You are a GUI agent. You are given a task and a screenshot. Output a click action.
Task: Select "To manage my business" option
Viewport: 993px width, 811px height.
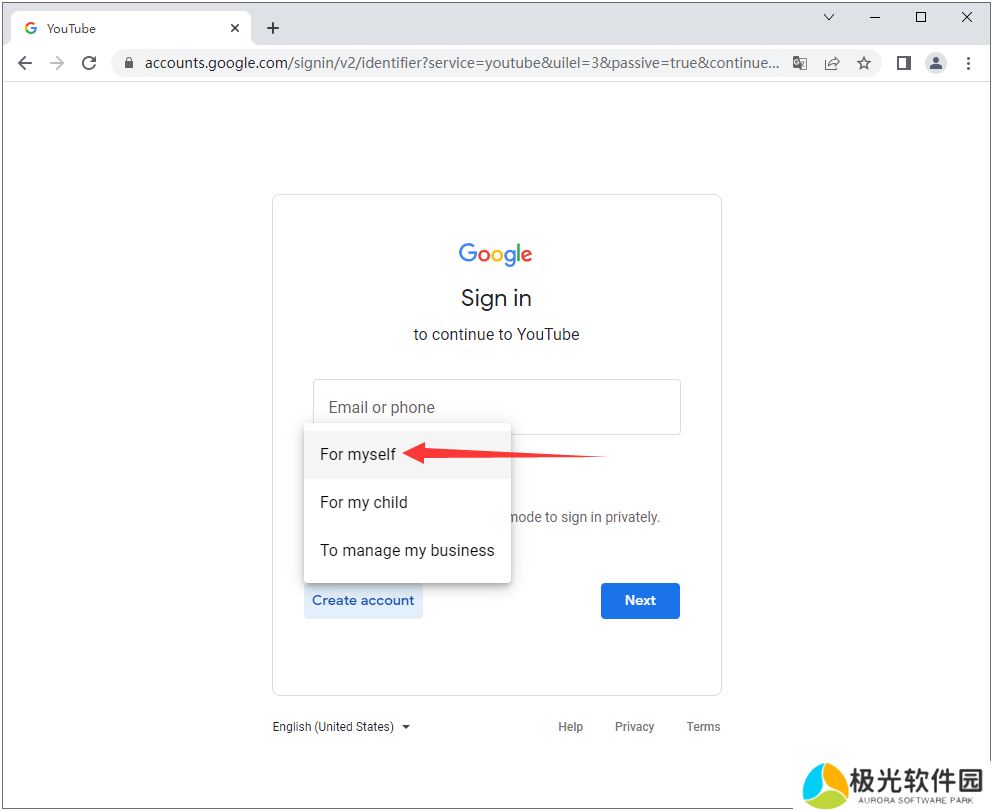(407, 550)
